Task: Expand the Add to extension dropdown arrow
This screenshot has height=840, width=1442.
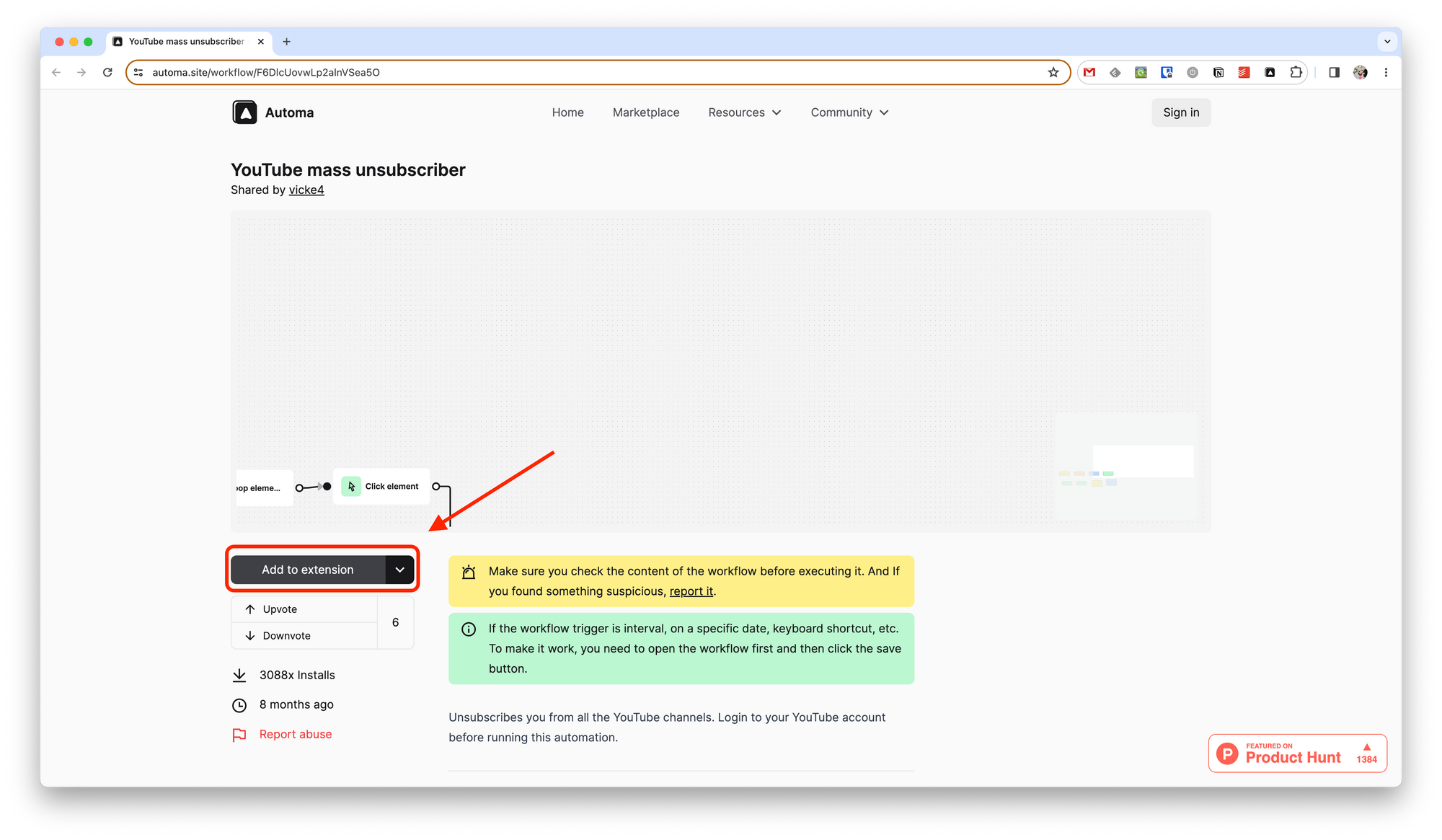Action: [399, 570]
